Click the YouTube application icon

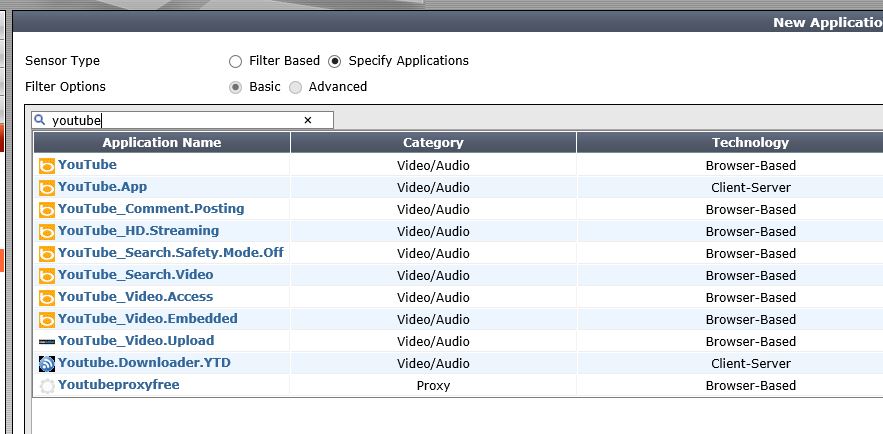click(x=47, y=166)
